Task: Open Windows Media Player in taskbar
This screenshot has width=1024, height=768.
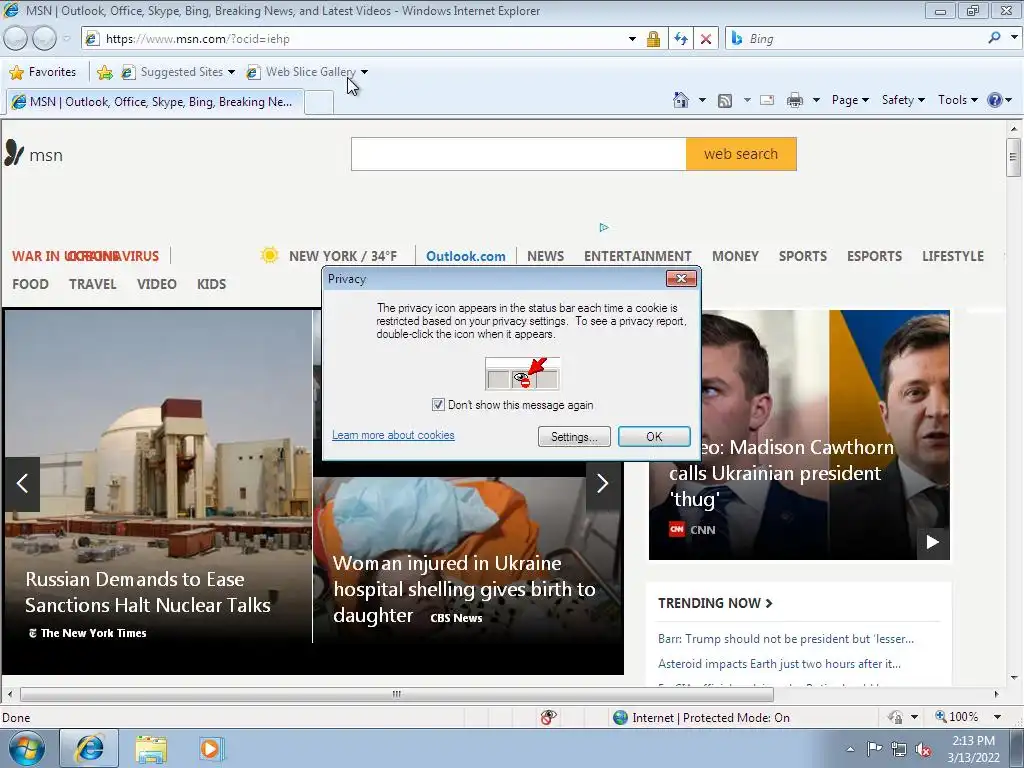Action: coord(210,749)
